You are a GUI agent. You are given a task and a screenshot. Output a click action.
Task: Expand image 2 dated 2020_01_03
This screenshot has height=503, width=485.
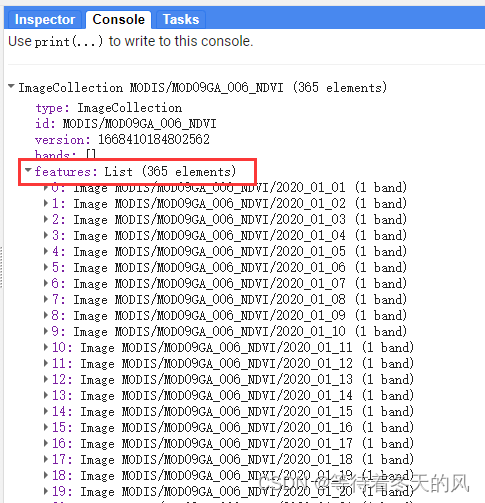(46, 219)
